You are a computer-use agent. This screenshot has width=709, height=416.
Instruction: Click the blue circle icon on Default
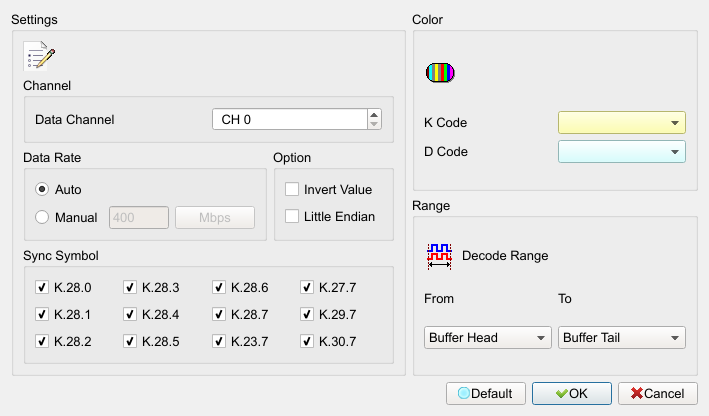click(x=463, y=393)
